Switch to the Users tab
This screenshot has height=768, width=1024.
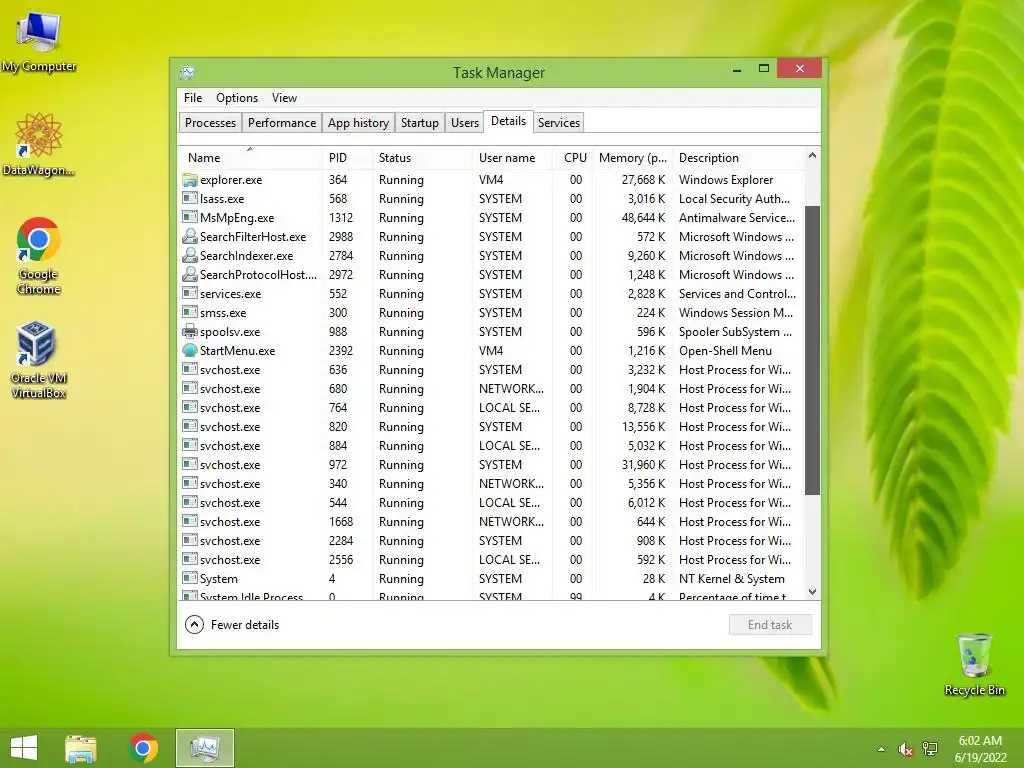(465, 123)
